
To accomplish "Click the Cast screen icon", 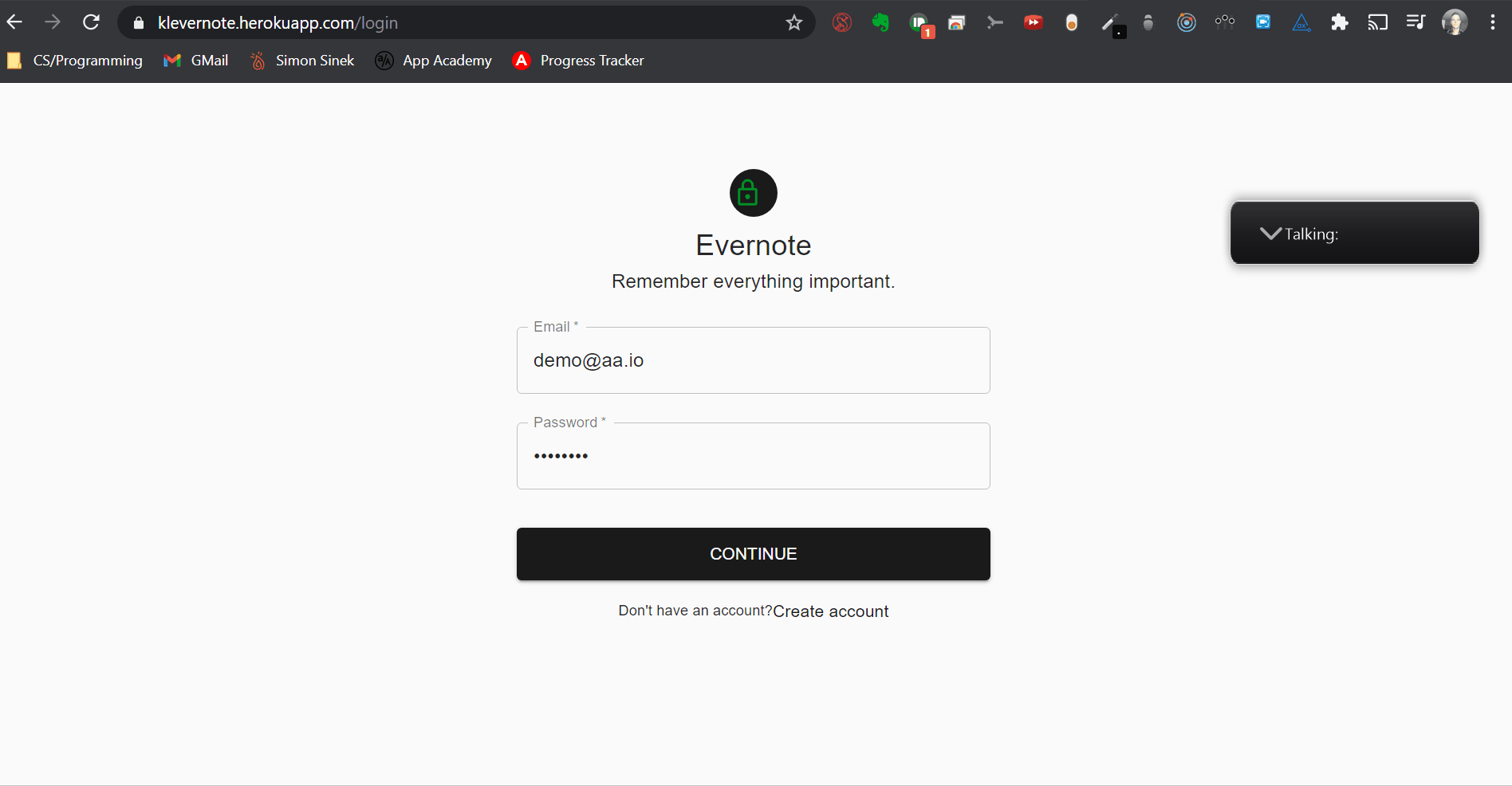I will tap(1377, 22).
